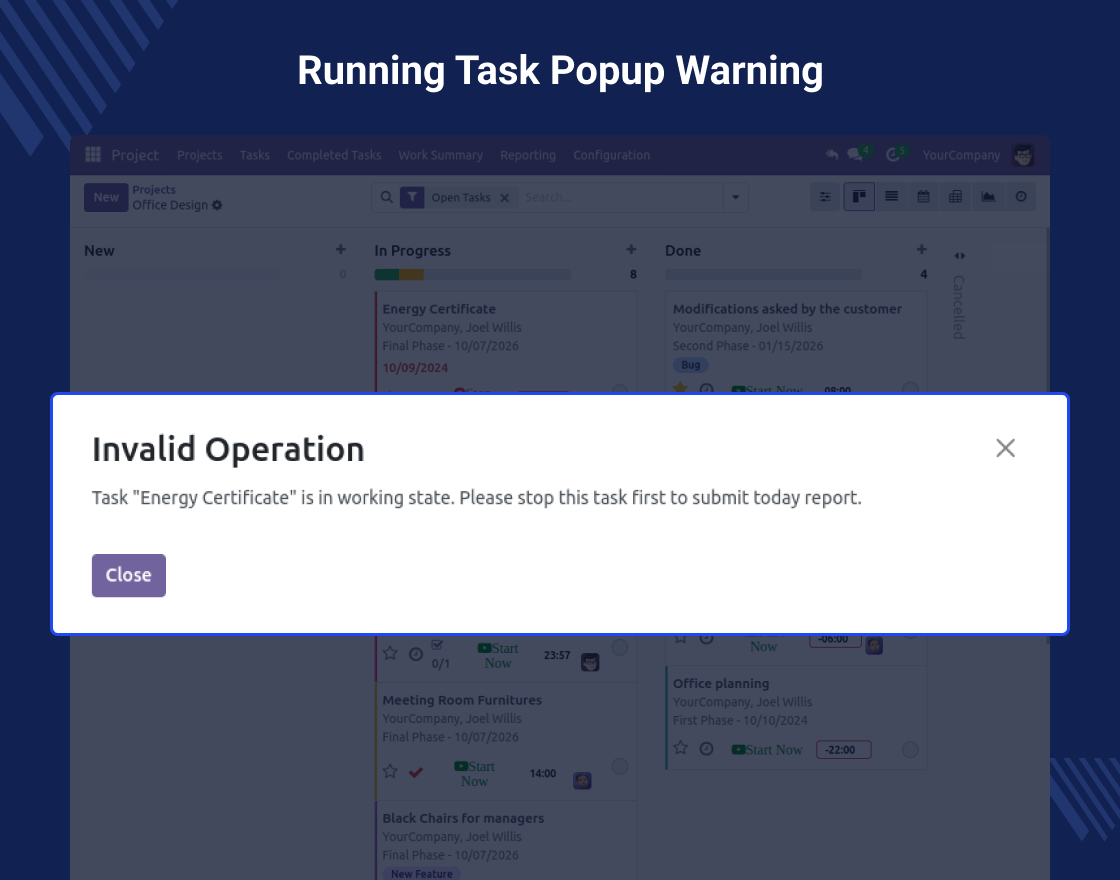Focus the Search input field
Viewport: 1120px width, 880px height.
tap(620, 197)
